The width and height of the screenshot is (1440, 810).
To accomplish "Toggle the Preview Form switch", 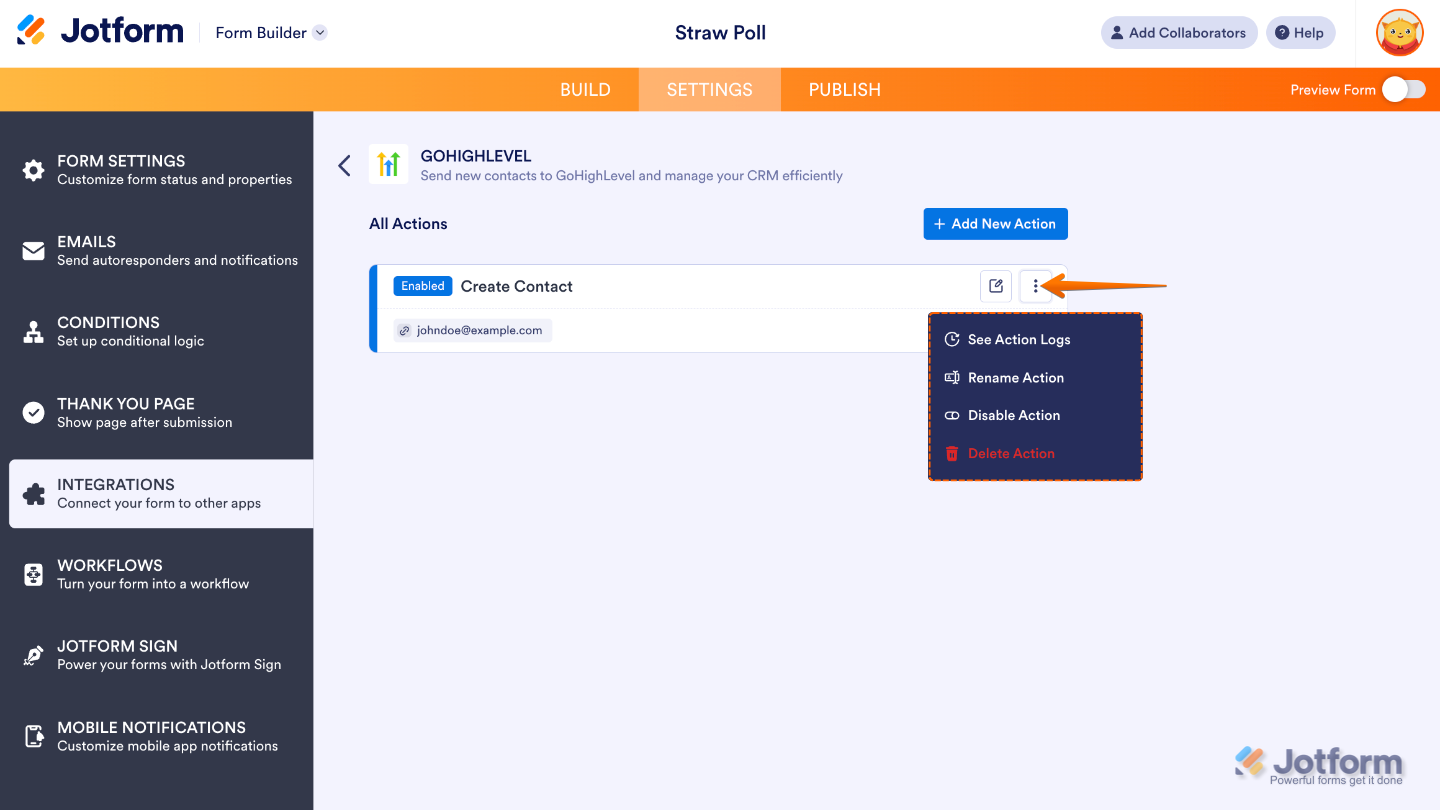I will coord(1403,89).
